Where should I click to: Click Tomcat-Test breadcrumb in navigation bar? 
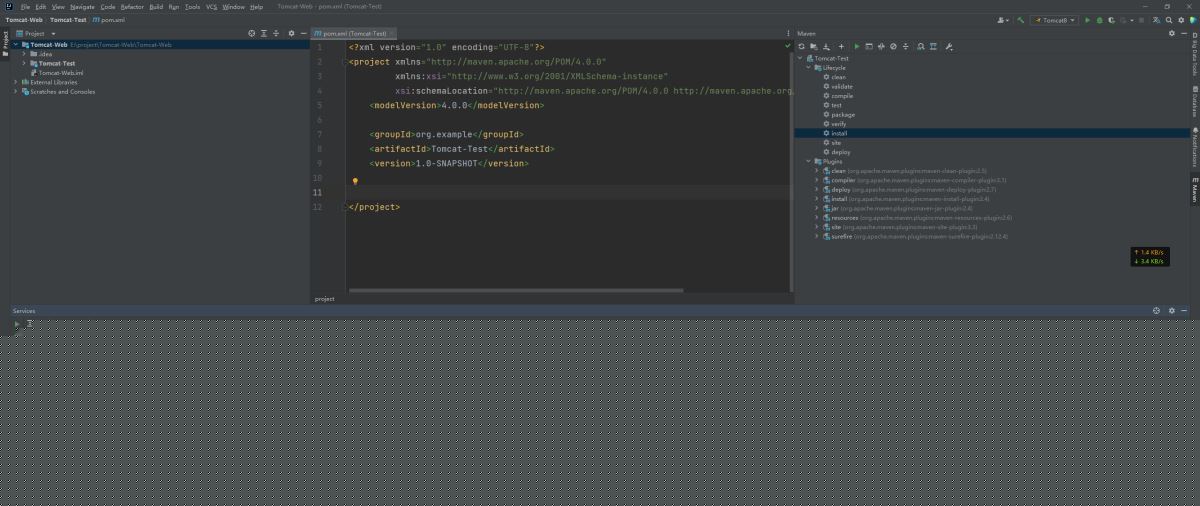click(x=68, y=20)
